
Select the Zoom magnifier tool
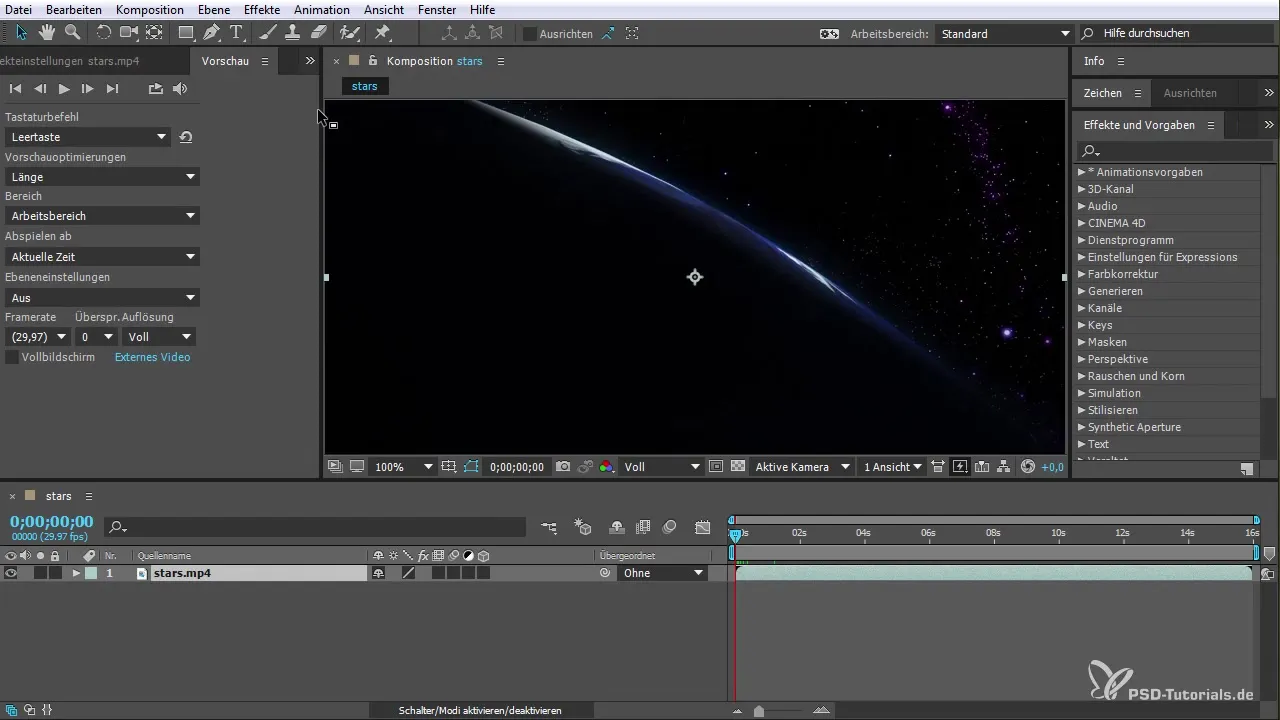click(72, 33)
